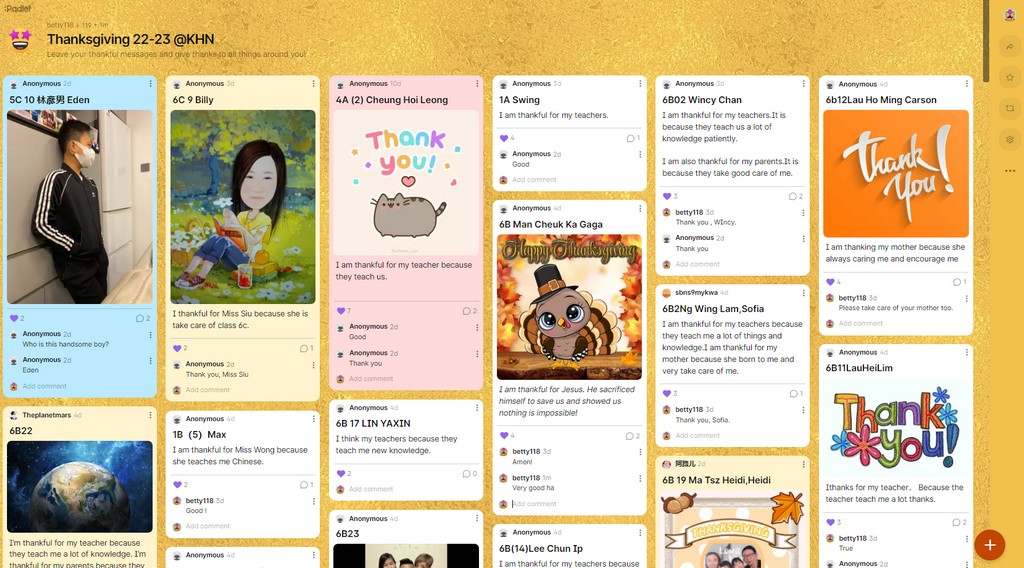Open post menu for 6B22 Theplanetmars card
1024x568 pixels.
[x=150, y=415]
